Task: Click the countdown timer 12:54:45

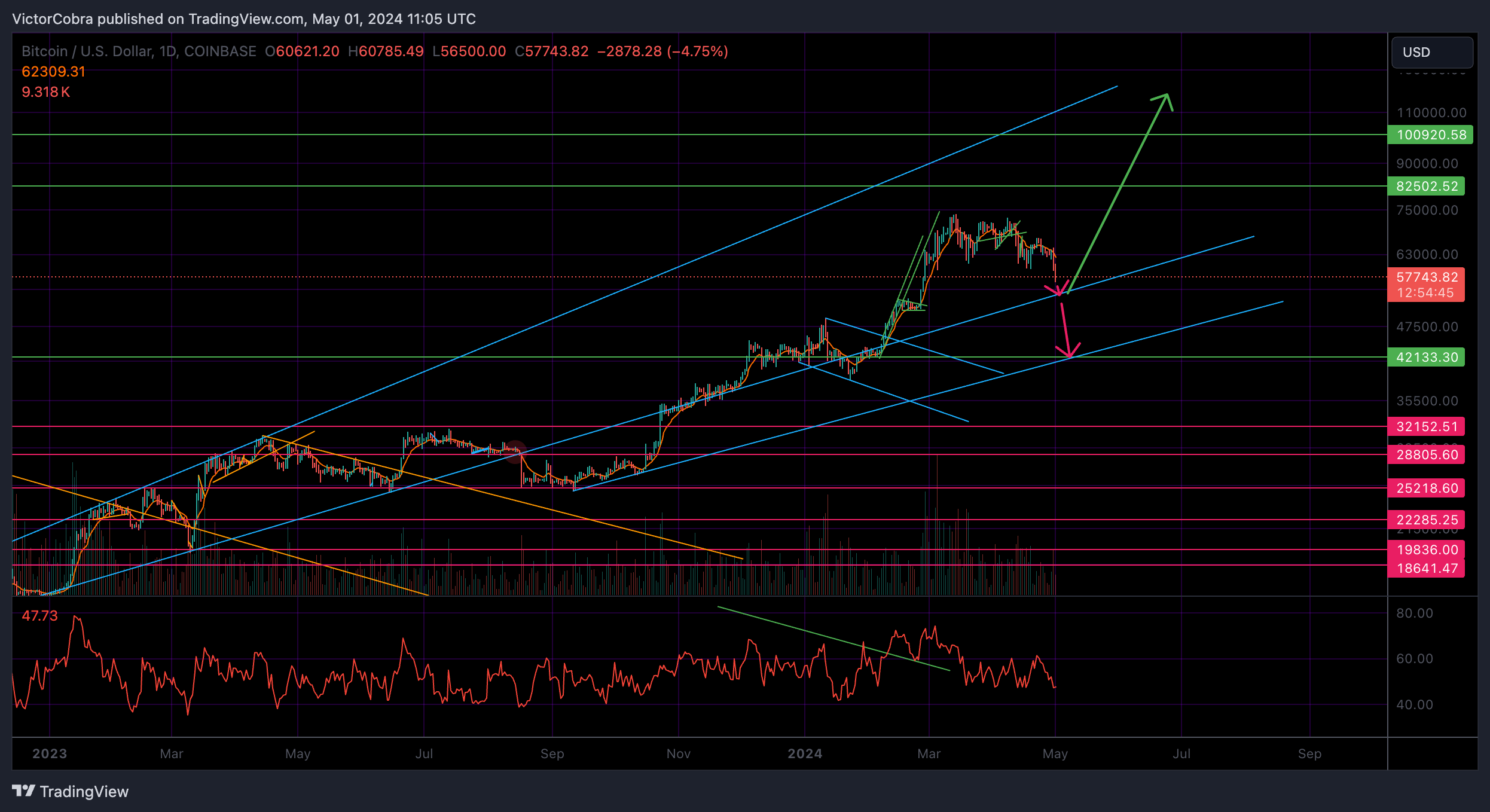Action: pos(1425,293)
